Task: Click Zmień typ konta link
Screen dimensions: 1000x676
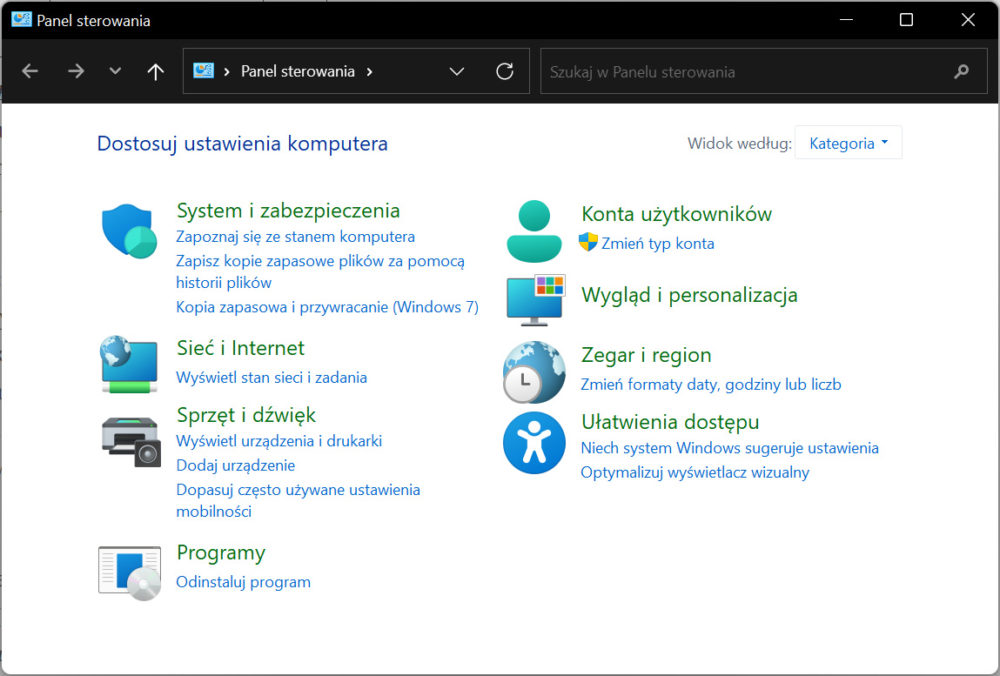Action: [x=658, y=244]
